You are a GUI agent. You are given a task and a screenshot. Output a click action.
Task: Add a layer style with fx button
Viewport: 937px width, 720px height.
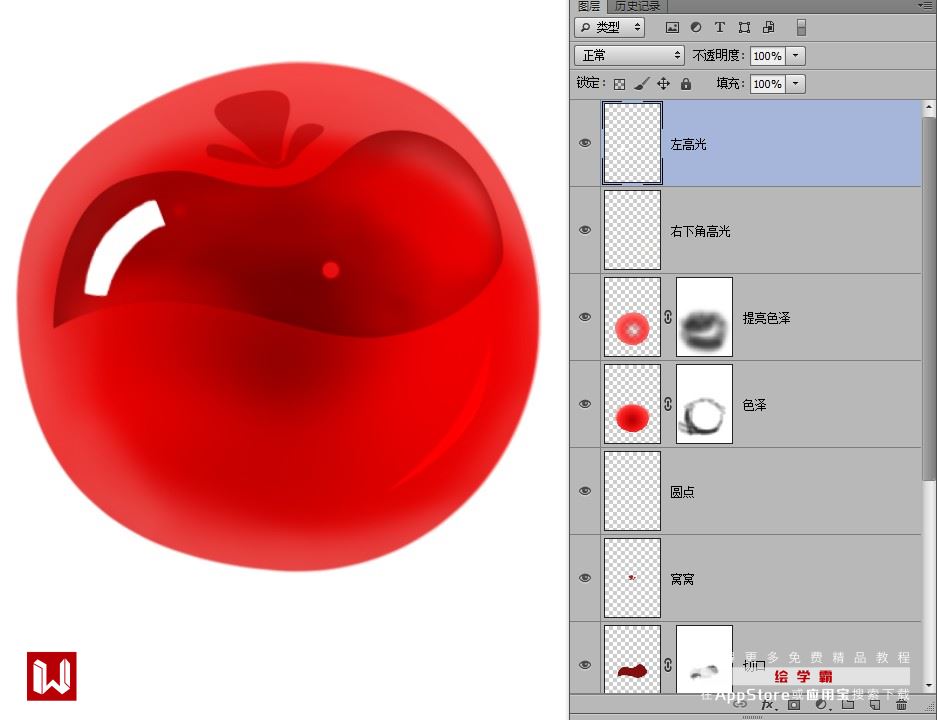(x=768, y=704)
